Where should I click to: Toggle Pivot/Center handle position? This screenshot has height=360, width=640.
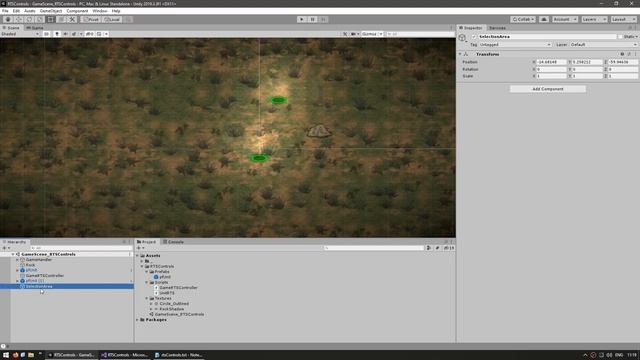(91, 19)
